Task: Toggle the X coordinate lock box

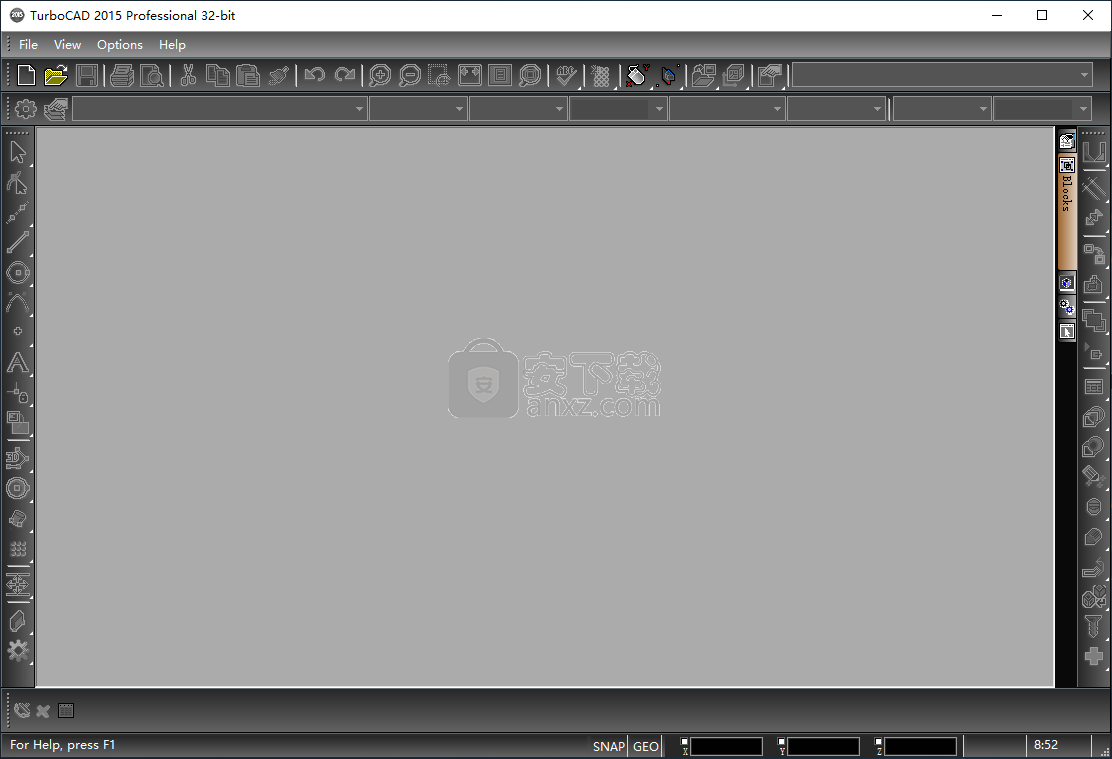Action: 685,742
